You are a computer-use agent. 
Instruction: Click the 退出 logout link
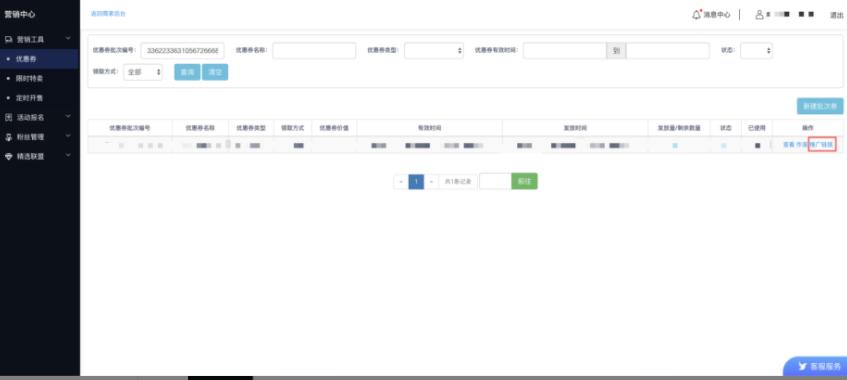[x=836, y=15]
